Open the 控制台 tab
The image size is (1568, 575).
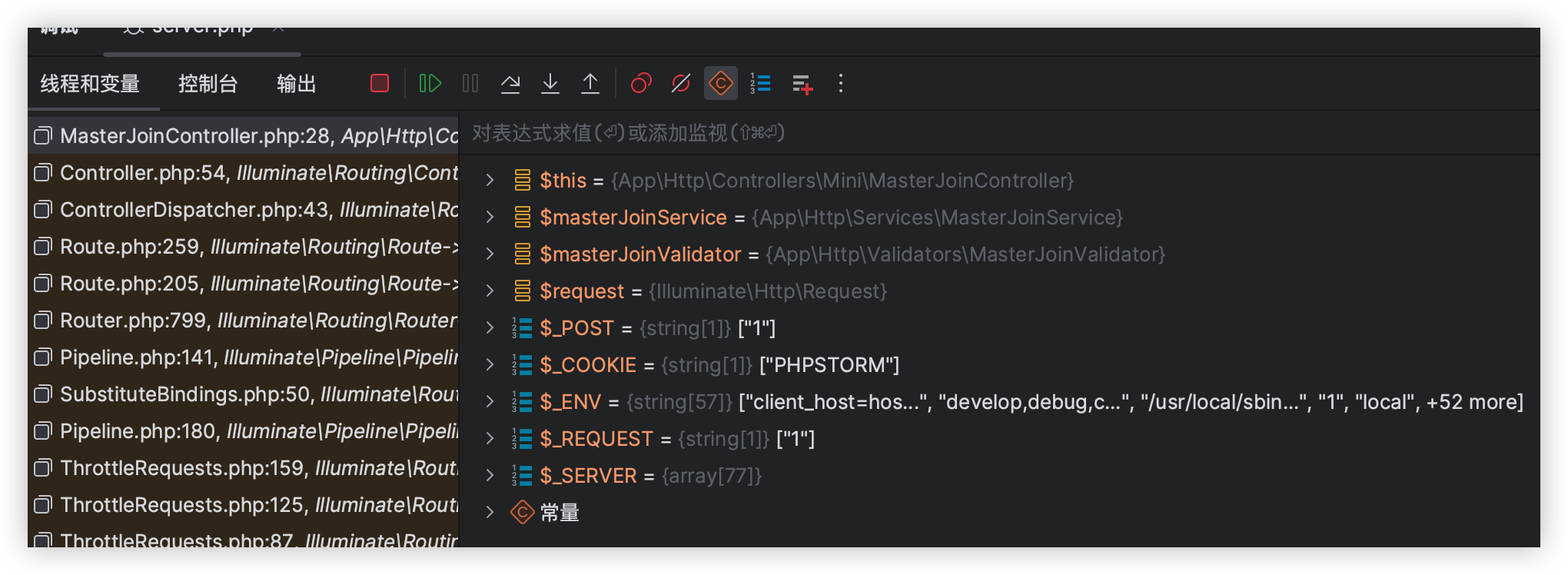click(208, 83)
